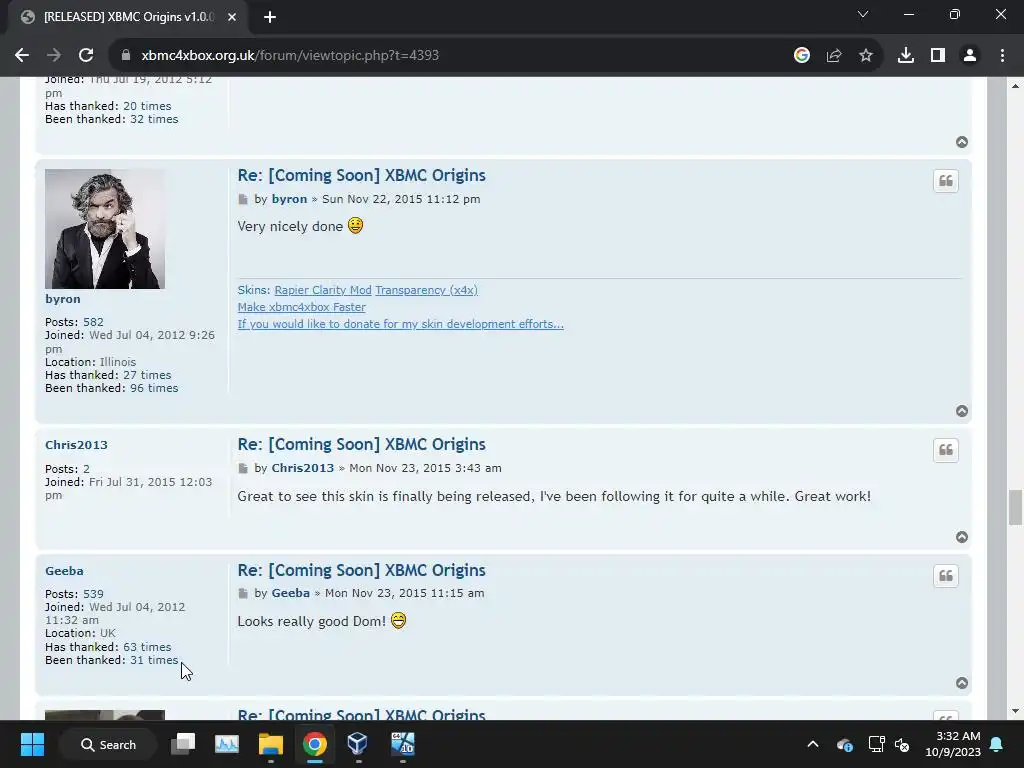Open the Make xbmc4xbox Faster link

(x=301, y=307)
